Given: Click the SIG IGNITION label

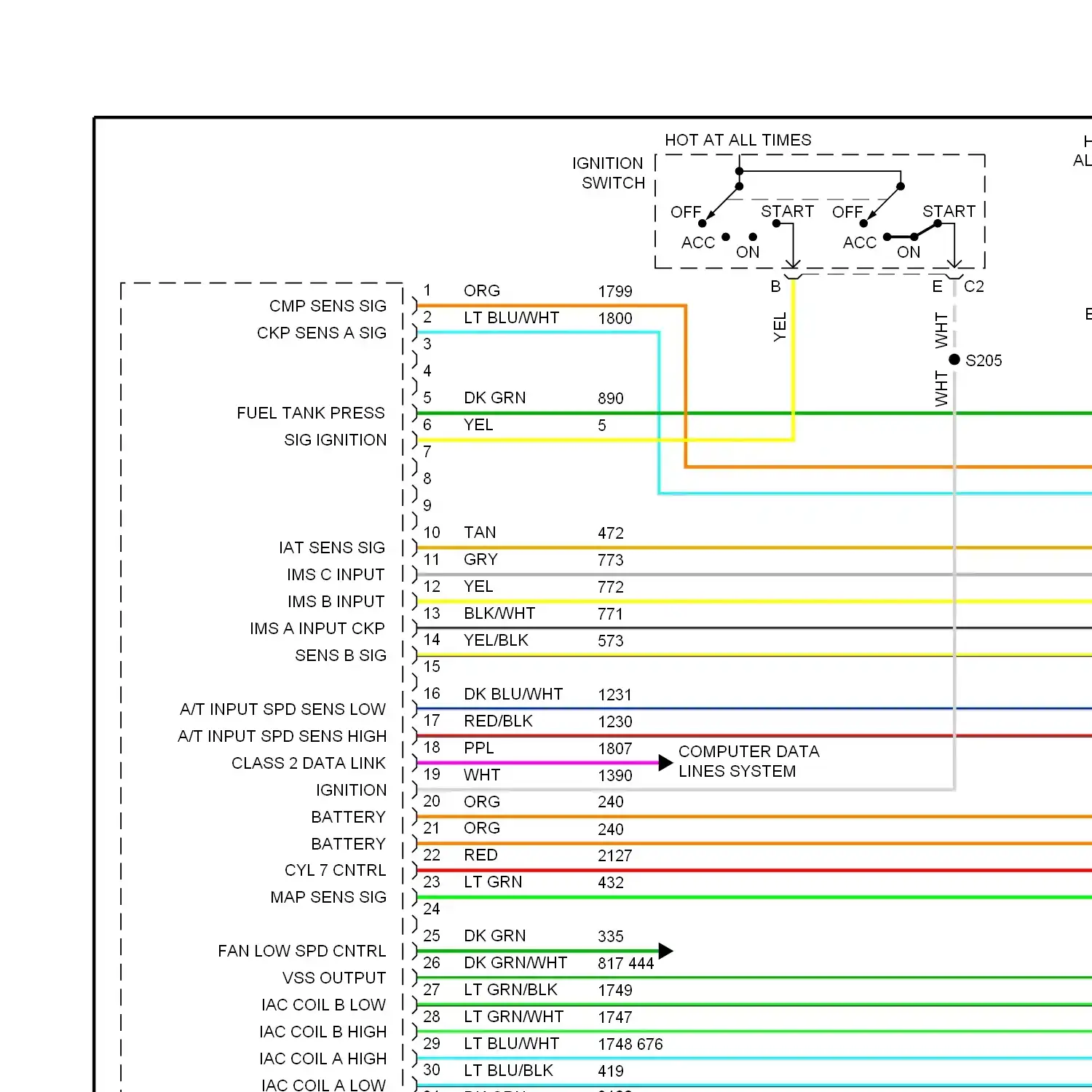Looking at the screenshot, I should point(336,440).
